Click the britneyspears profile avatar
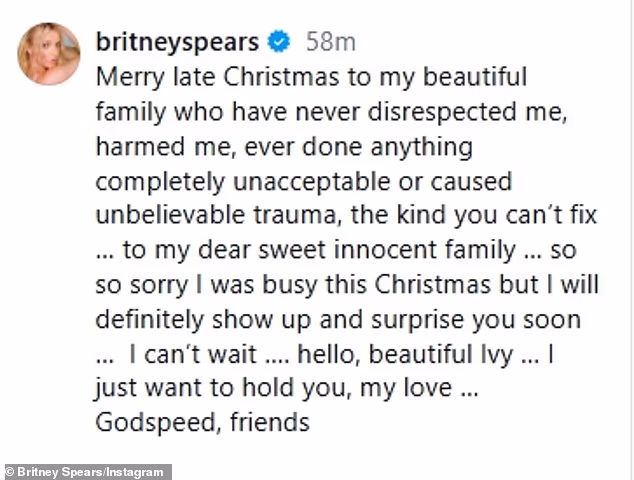634x480 pixels. click(48, 53)
